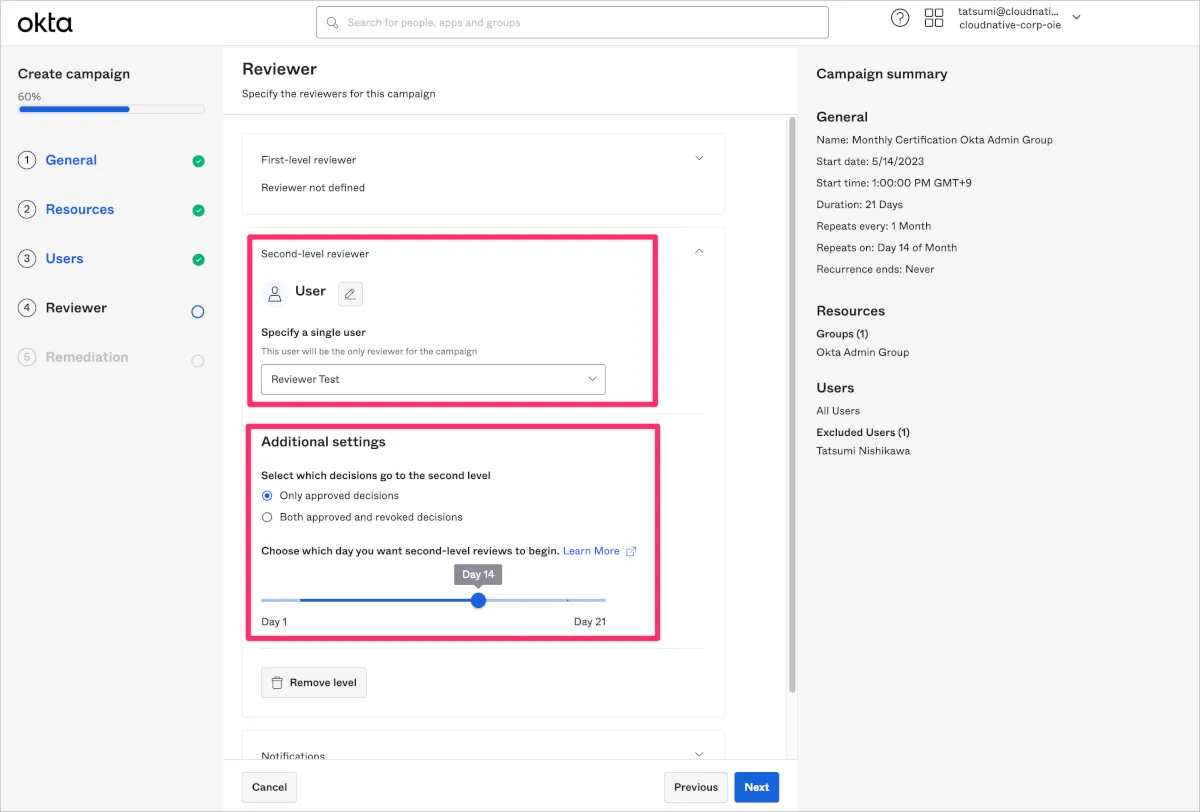Collapse the Second-level reviewer section
The height and width of the screenshot is (812, 1200).
(x=699, y=252)
